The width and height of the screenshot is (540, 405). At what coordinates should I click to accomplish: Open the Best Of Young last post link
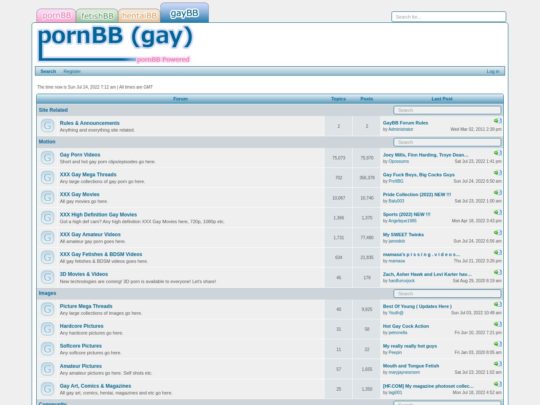(x=417, y=306)
